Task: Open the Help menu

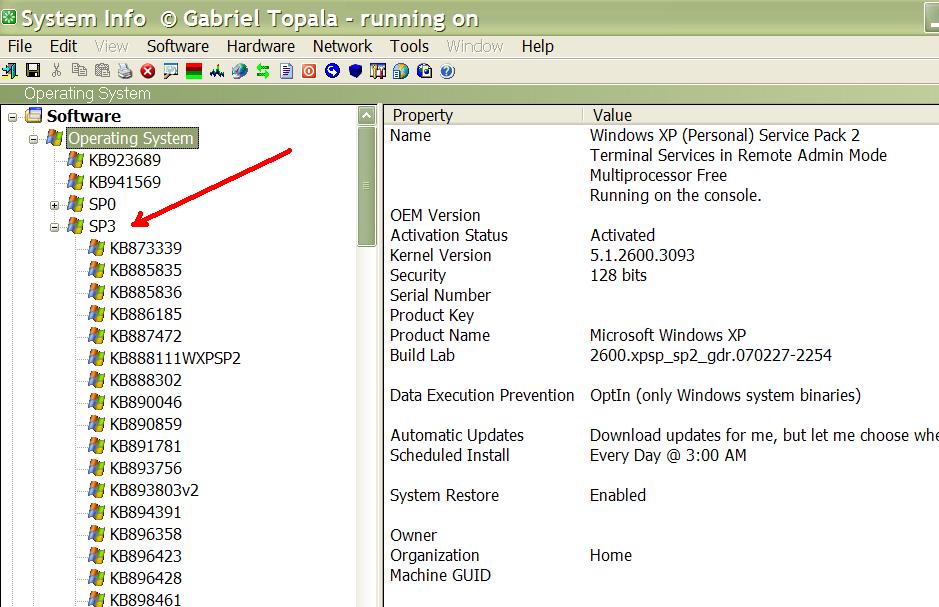Action: click(537, 46)
